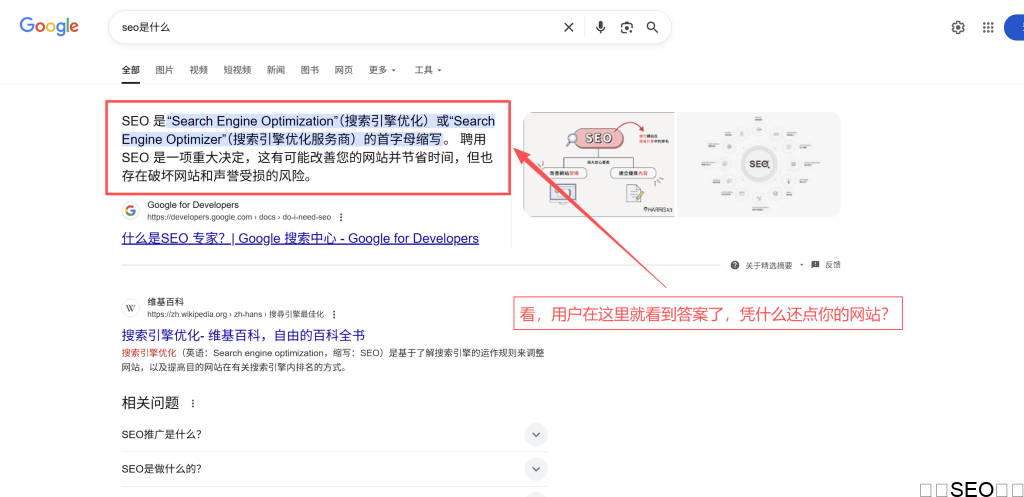This screenshot has width=1024, height=497.
Task: Switch to the 新闻 tab
Action: (276, 70)
